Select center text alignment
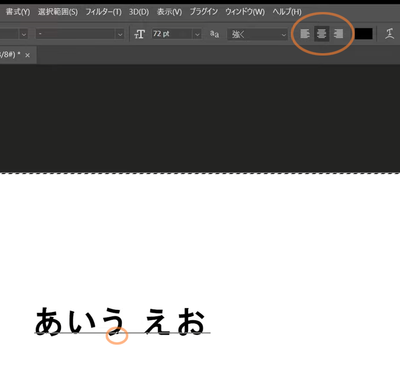400x370 pixels. click(321, 34)
